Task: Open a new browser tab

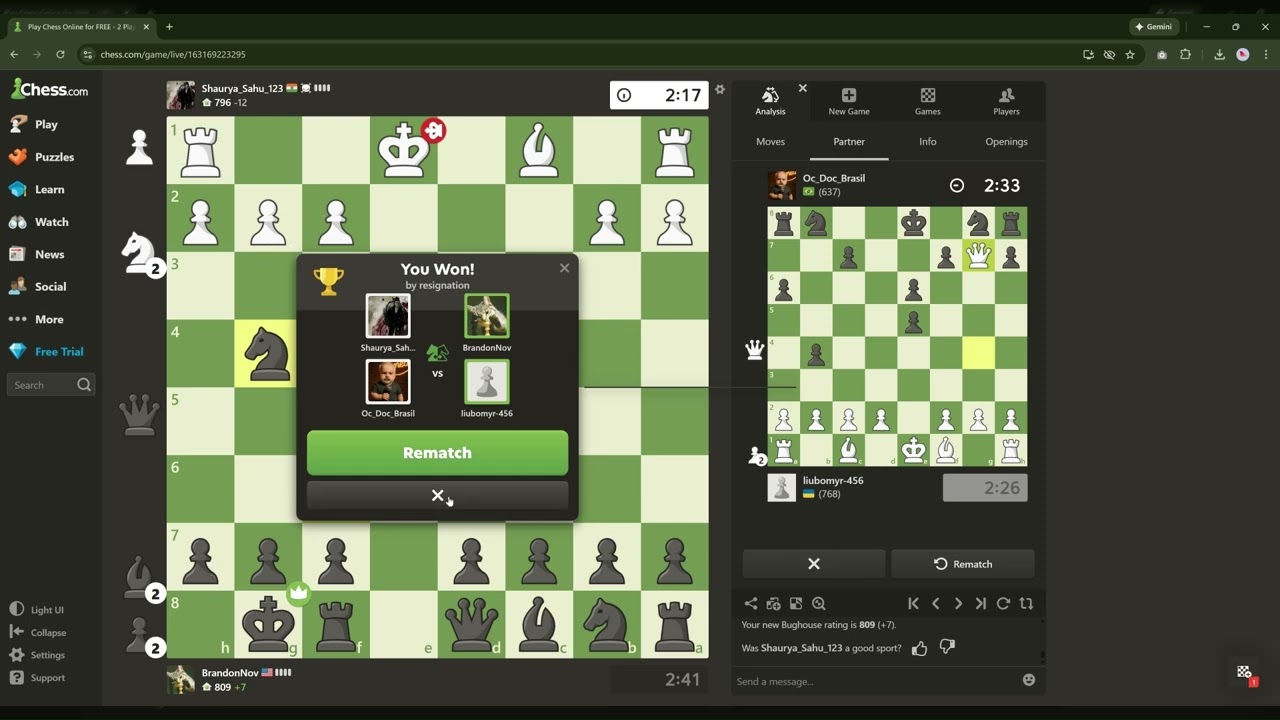Action: (x=169, y=27)
